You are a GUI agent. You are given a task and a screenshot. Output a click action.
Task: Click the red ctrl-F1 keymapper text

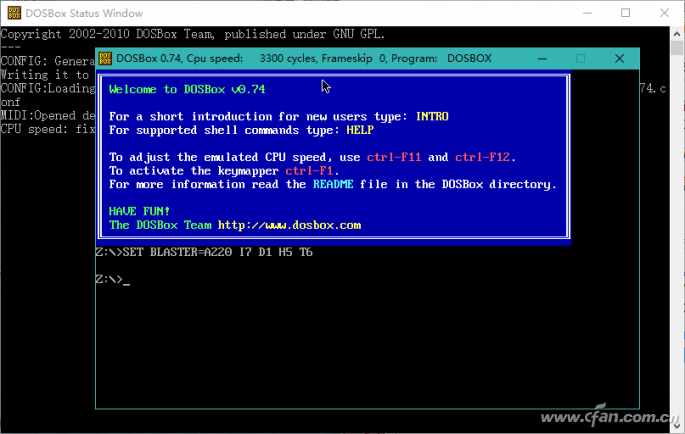(x=309, y=170)
